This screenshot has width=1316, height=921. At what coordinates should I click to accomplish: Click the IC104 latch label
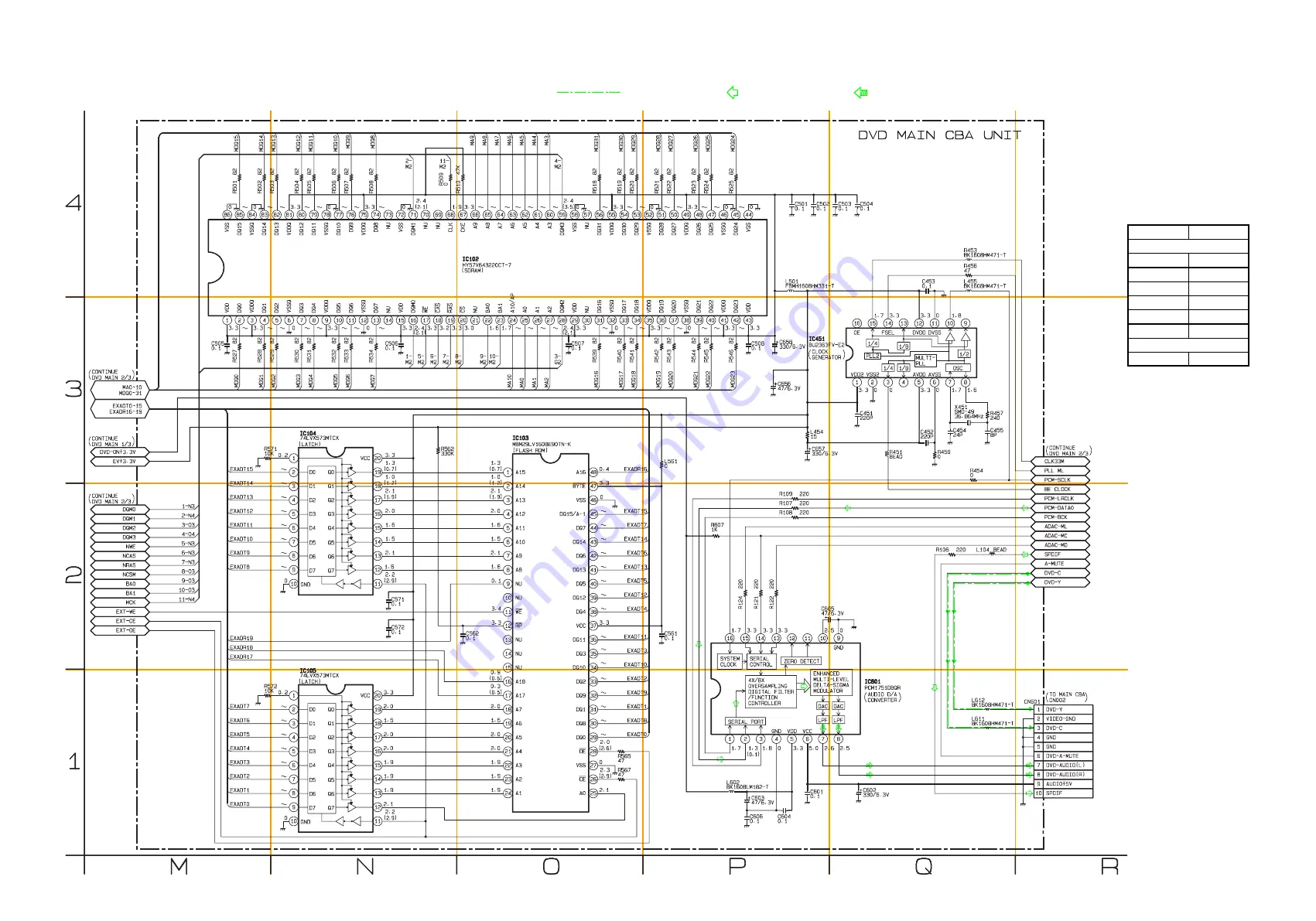[x=319, y=439]
